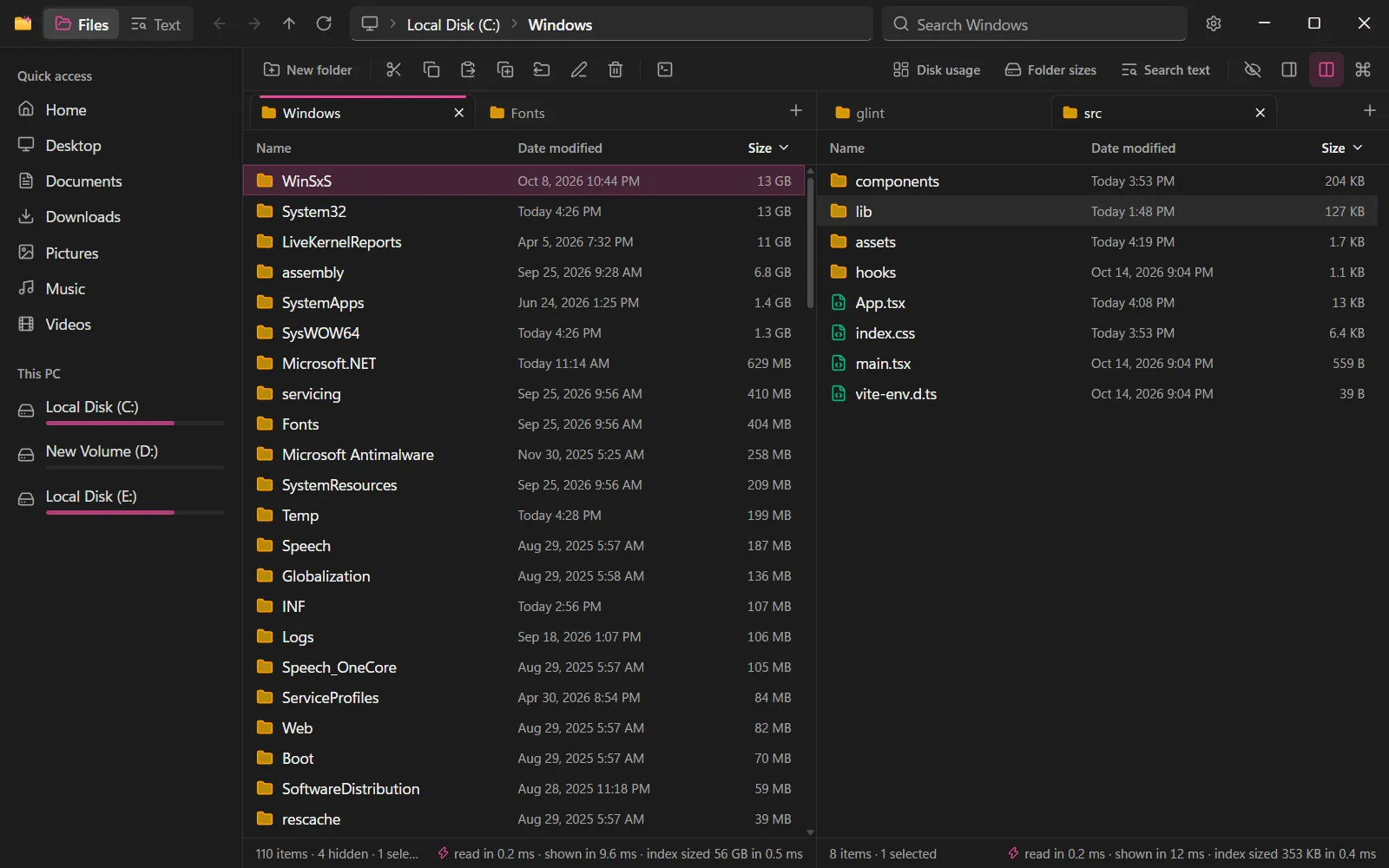
Task: Select the SoftwareDistribution folder
Action: coord(524,788)
